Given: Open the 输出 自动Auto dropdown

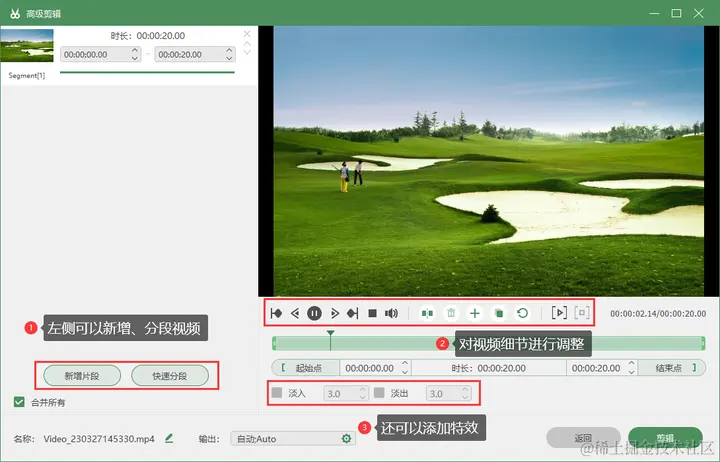Looking at the screenshot, I should click(293, 439).
